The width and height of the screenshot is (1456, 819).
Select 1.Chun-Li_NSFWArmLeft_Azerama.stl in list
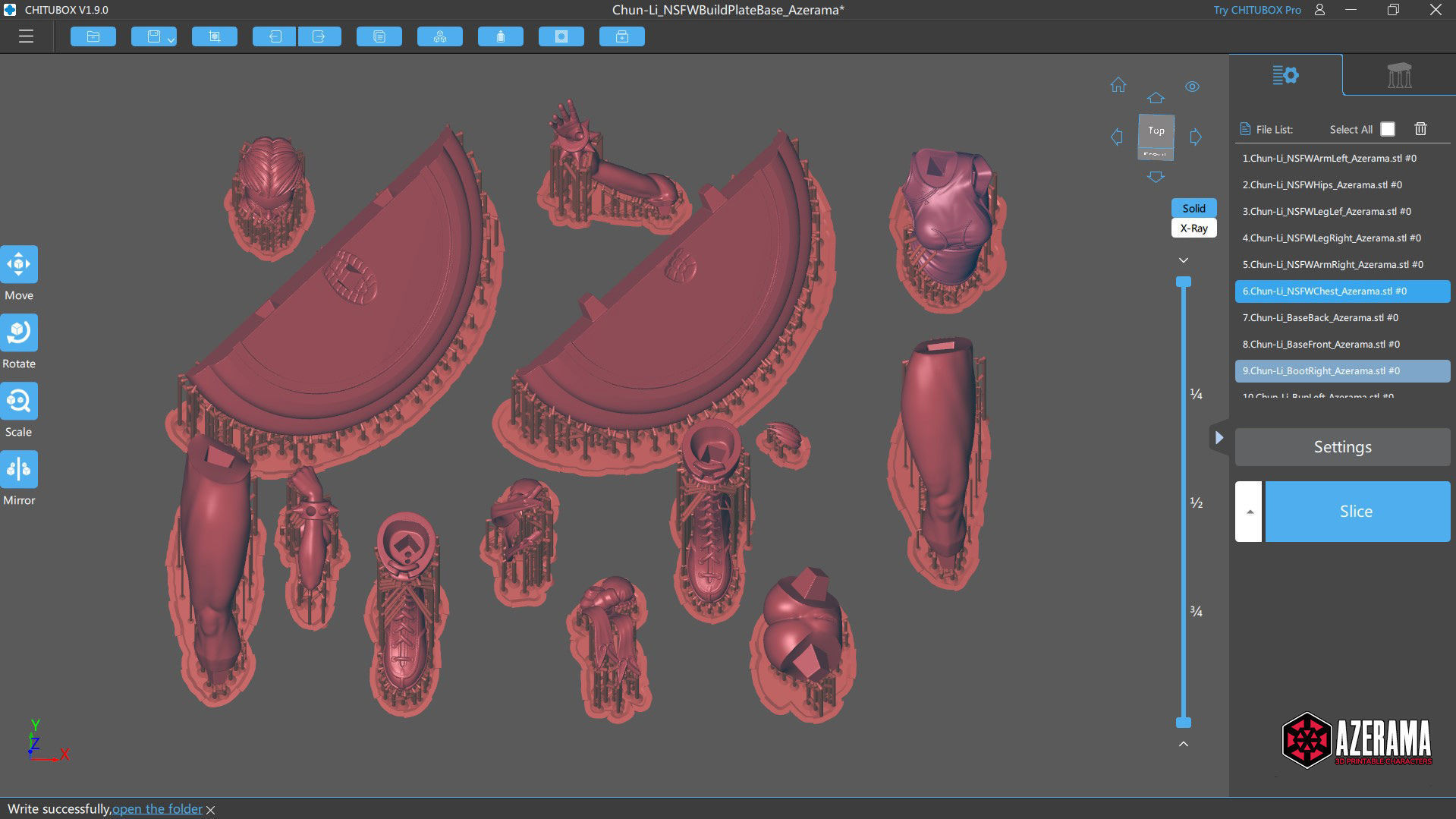coord(1342,159)
